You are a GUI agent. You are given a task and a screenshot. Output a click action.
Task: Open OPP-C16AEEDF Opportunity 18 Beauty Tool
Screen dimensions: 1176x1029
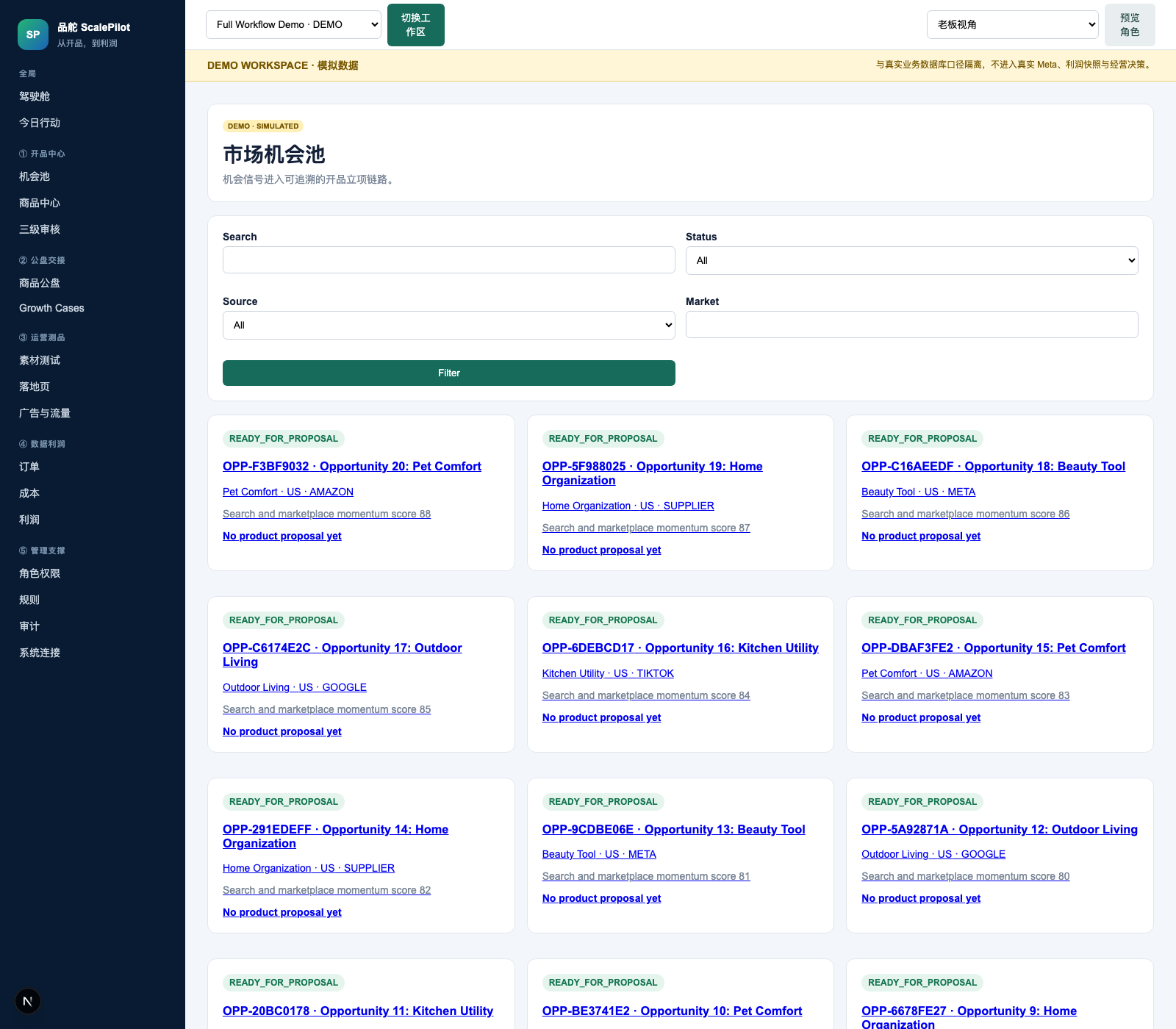[x=993, y=466]
